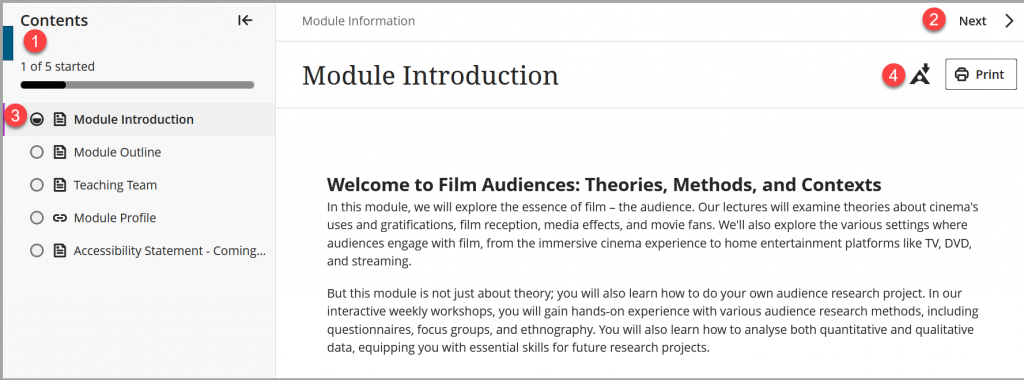The image size is (1024, 380).
Task: Click the Next text link
Action: (x=972, y=21)
